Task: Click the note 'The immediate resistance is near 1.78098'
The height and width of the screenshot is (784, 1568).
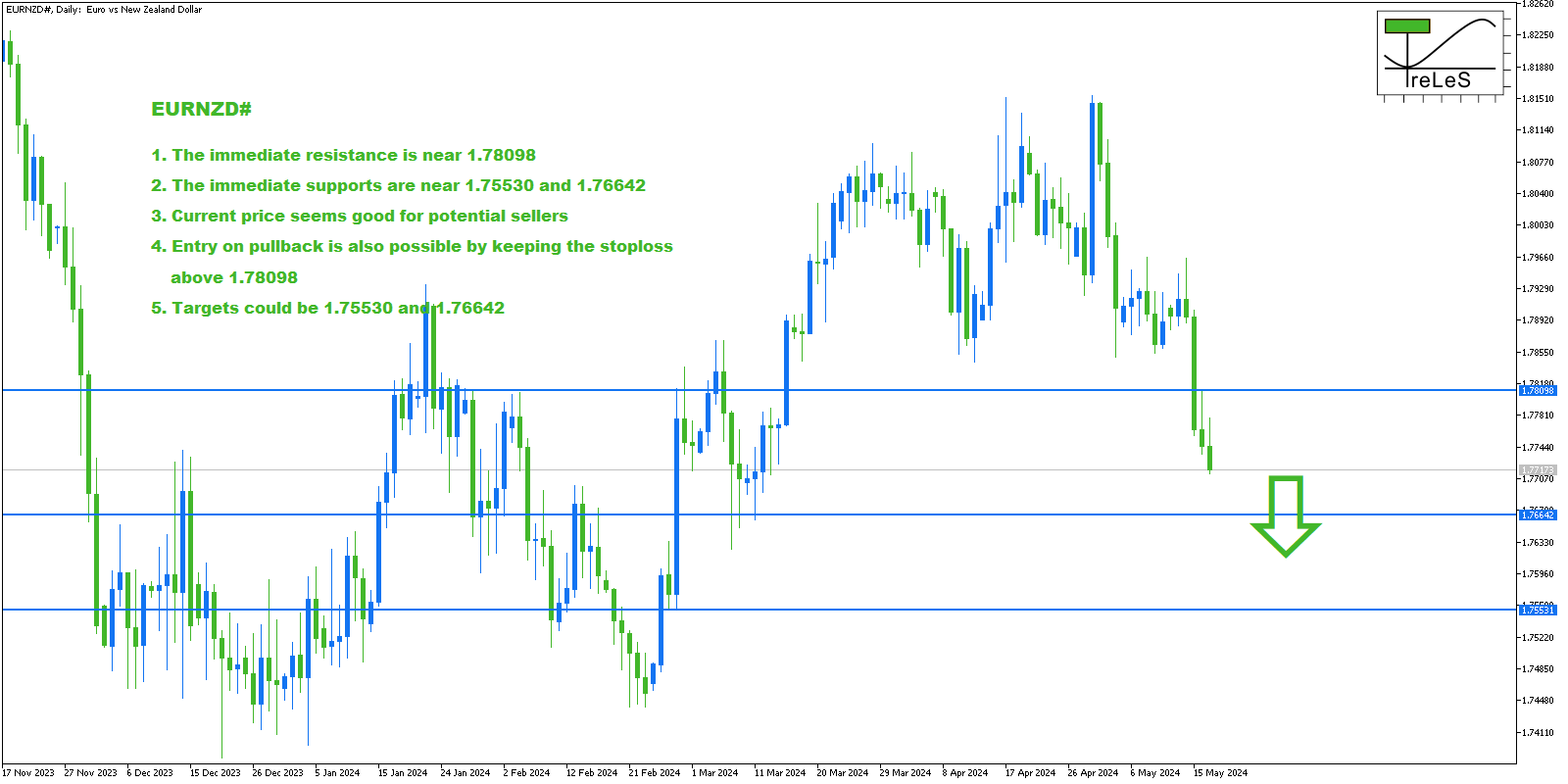Action: tap(343, 155)
